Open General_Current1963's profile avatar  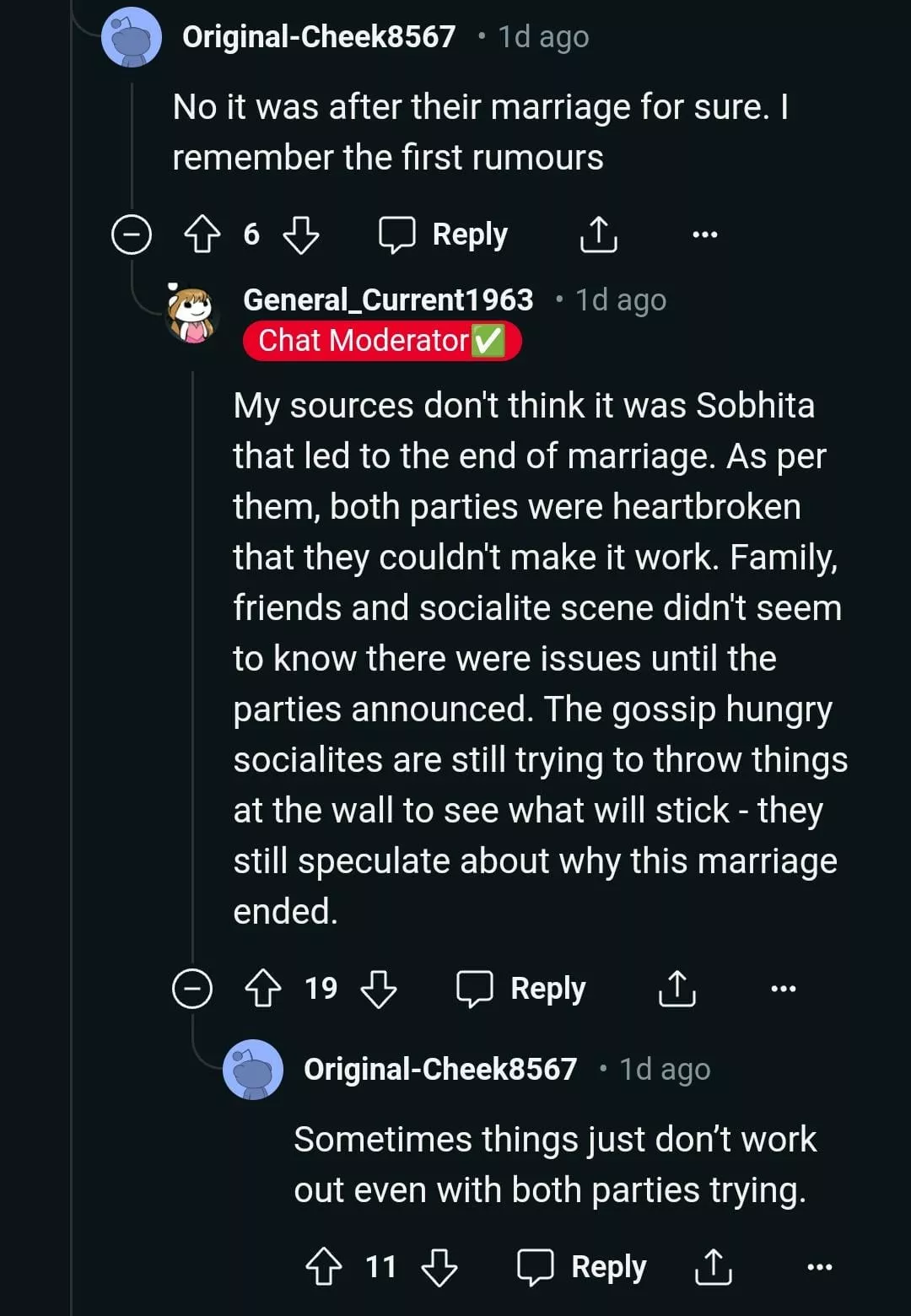pyautogui.click(x=193, y=314)
